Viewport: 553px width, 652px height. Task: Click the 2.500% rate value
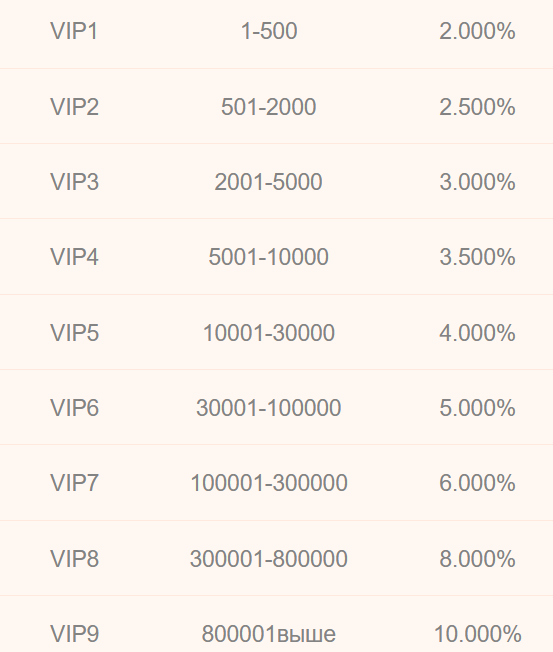(477, 107)
